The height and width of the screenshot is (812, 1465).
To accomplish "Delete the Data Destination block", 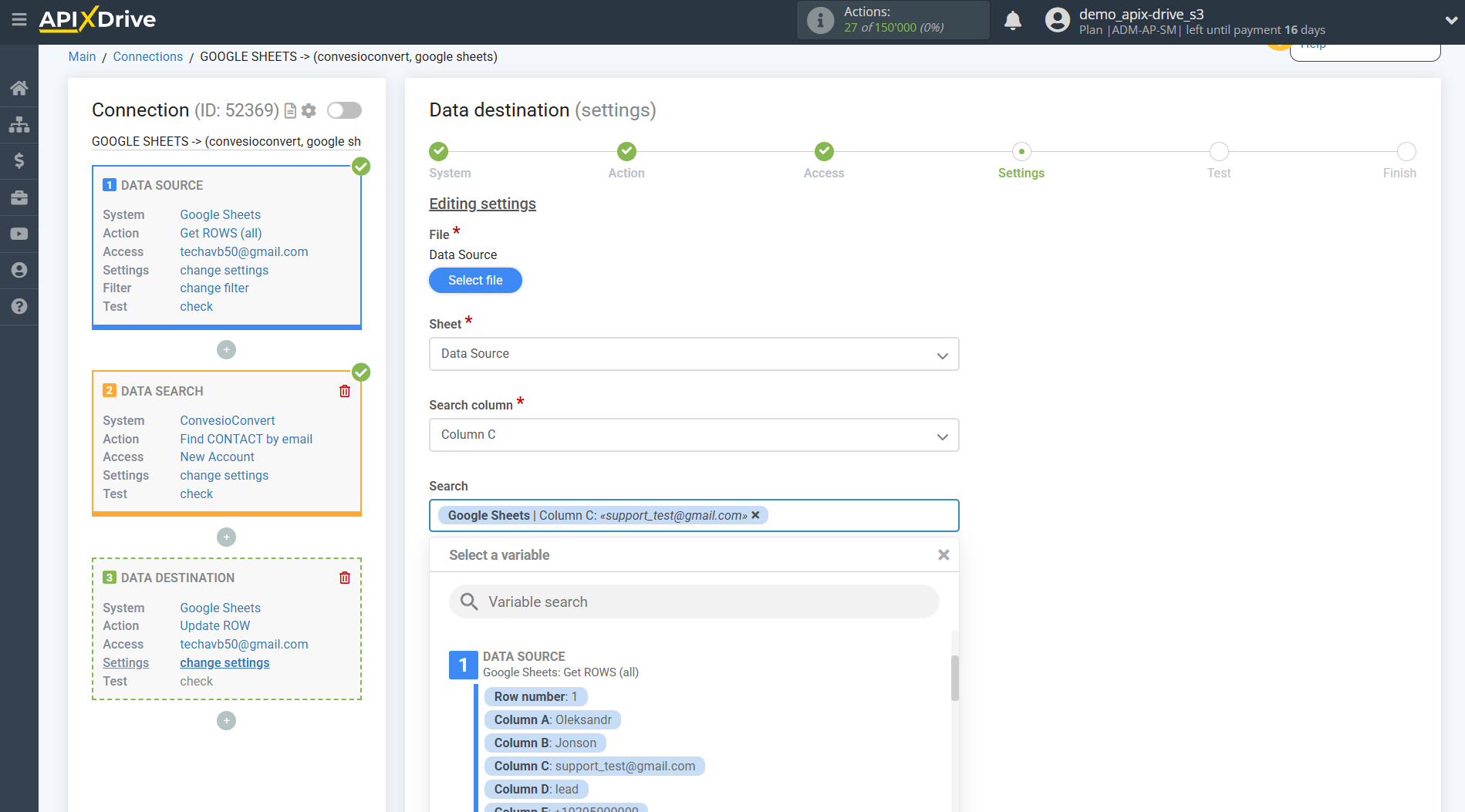I will coord(345,578).
